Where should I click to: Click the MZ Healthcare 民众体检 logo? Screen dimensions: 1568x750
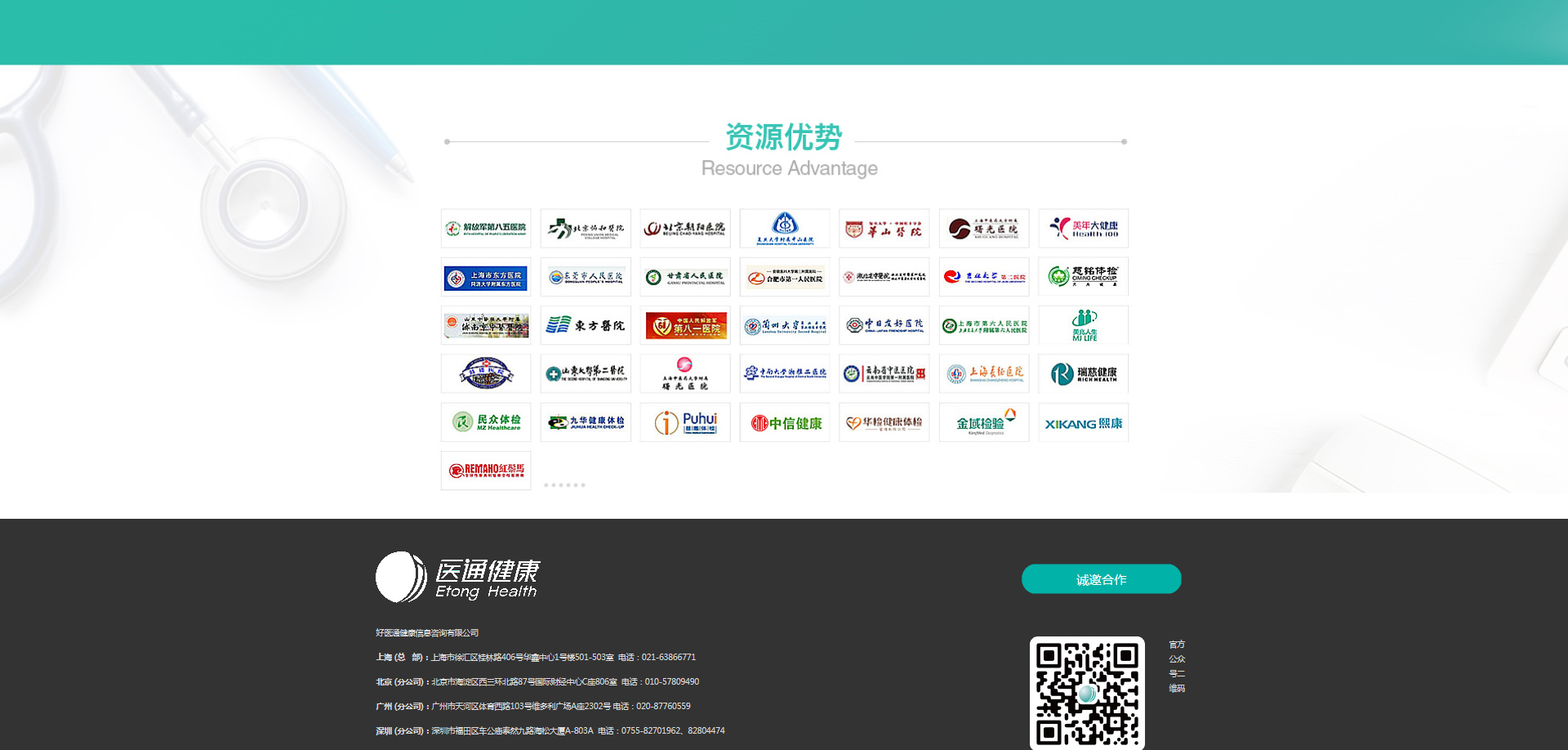point(486,422)
